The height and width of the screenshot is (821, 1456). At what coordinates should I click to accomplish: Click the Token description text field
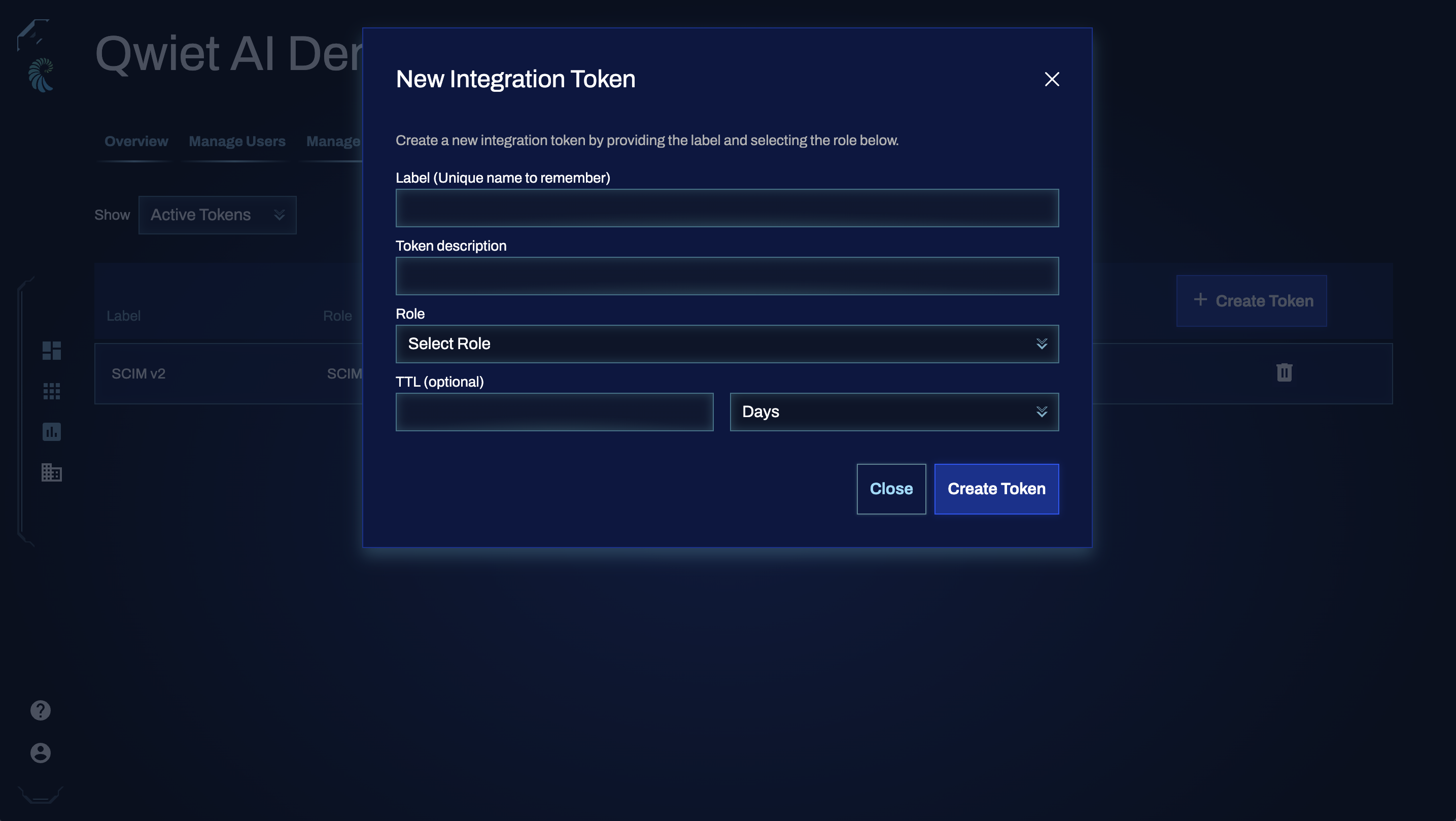point(727,275)
